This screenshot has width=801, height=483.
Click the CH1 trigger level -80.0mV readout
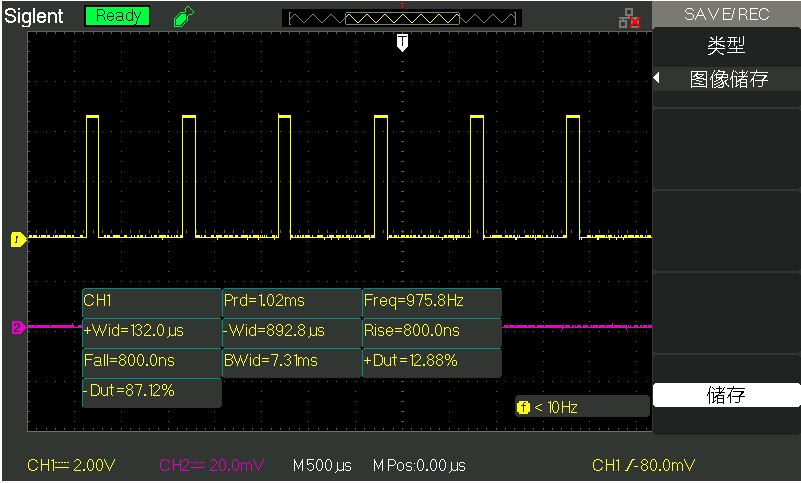(x=643, y=465)
